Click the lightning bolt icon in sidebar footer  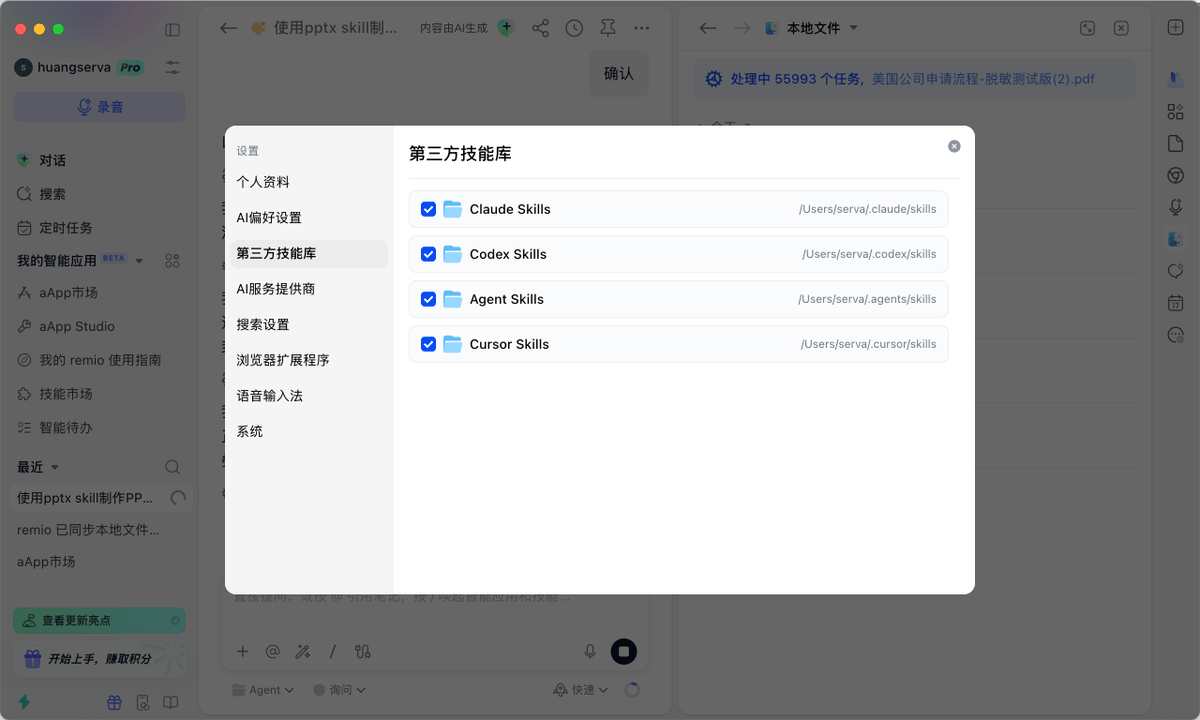(24, 702)
